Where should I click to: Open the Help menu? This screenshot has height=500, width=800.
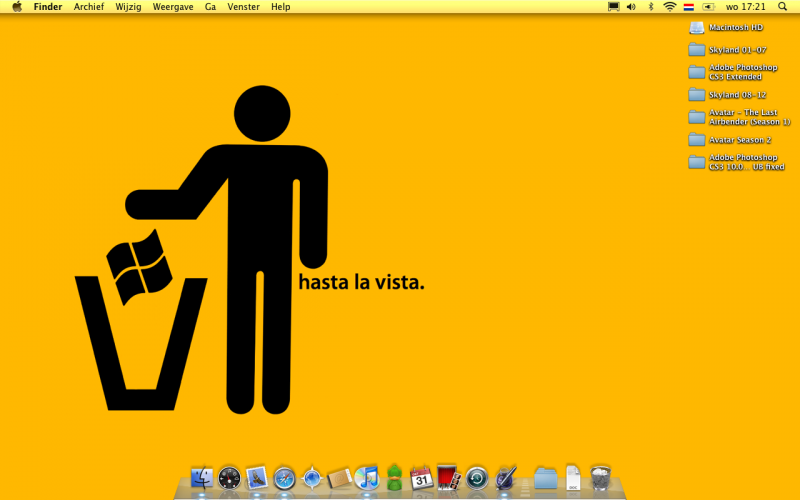click(x=281, y=7)
